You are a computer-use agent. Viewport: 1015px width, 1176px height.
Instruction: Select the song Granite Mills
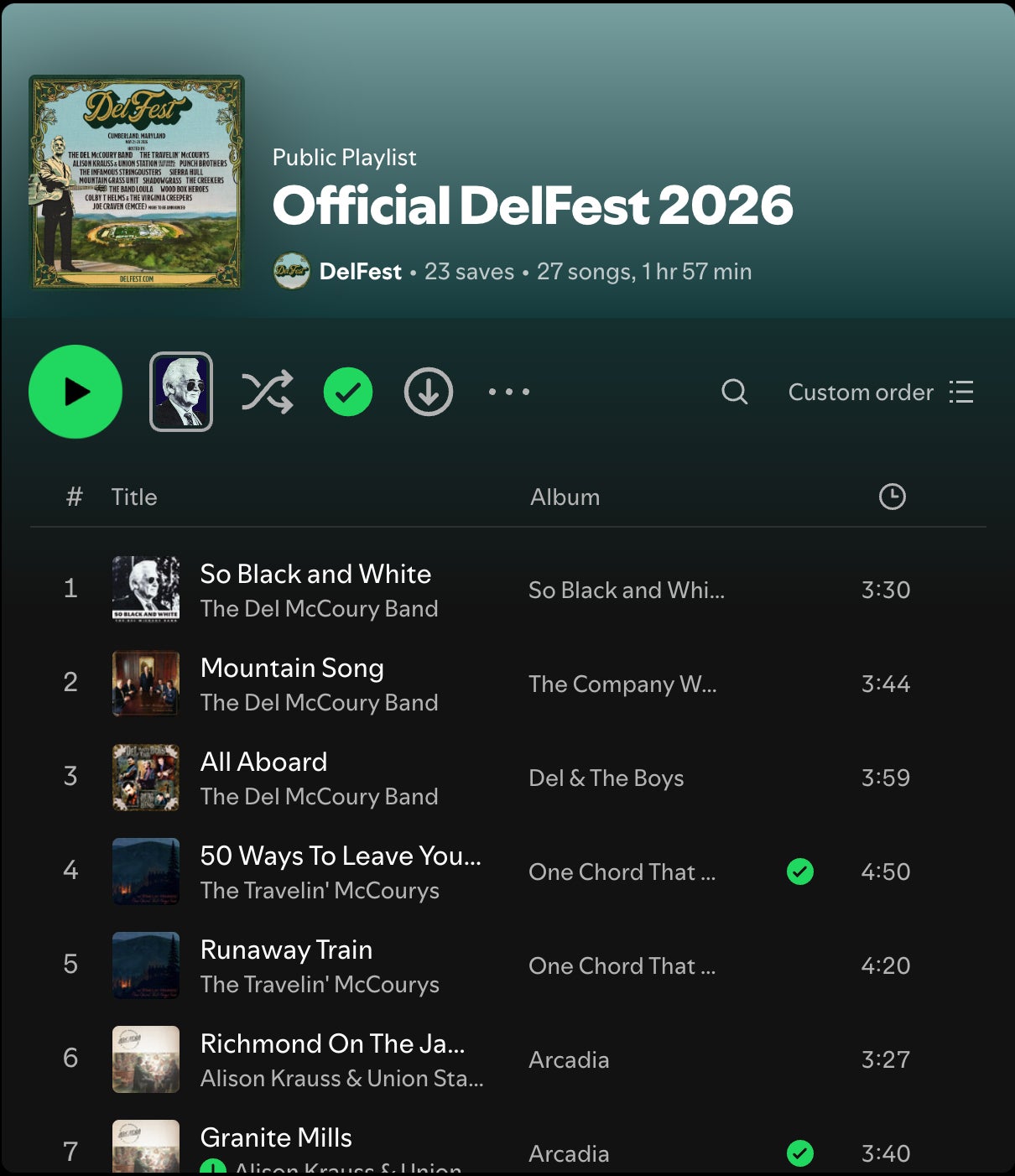pyautogui.click(x=276, y=1137)
